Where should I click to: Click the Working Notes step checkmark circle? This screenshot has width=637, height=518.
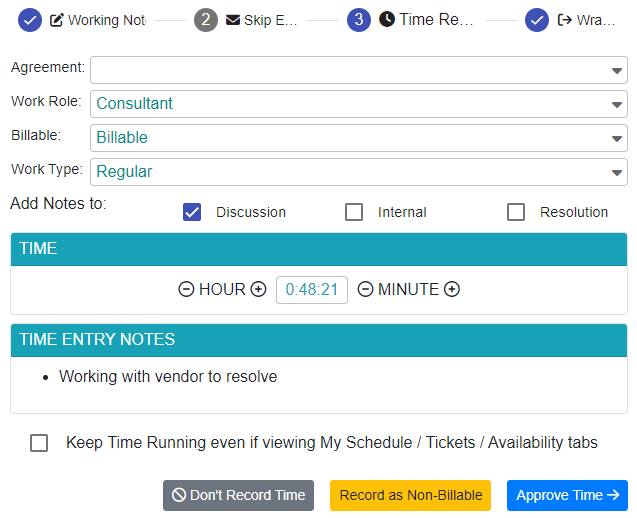tap(30, 20)
